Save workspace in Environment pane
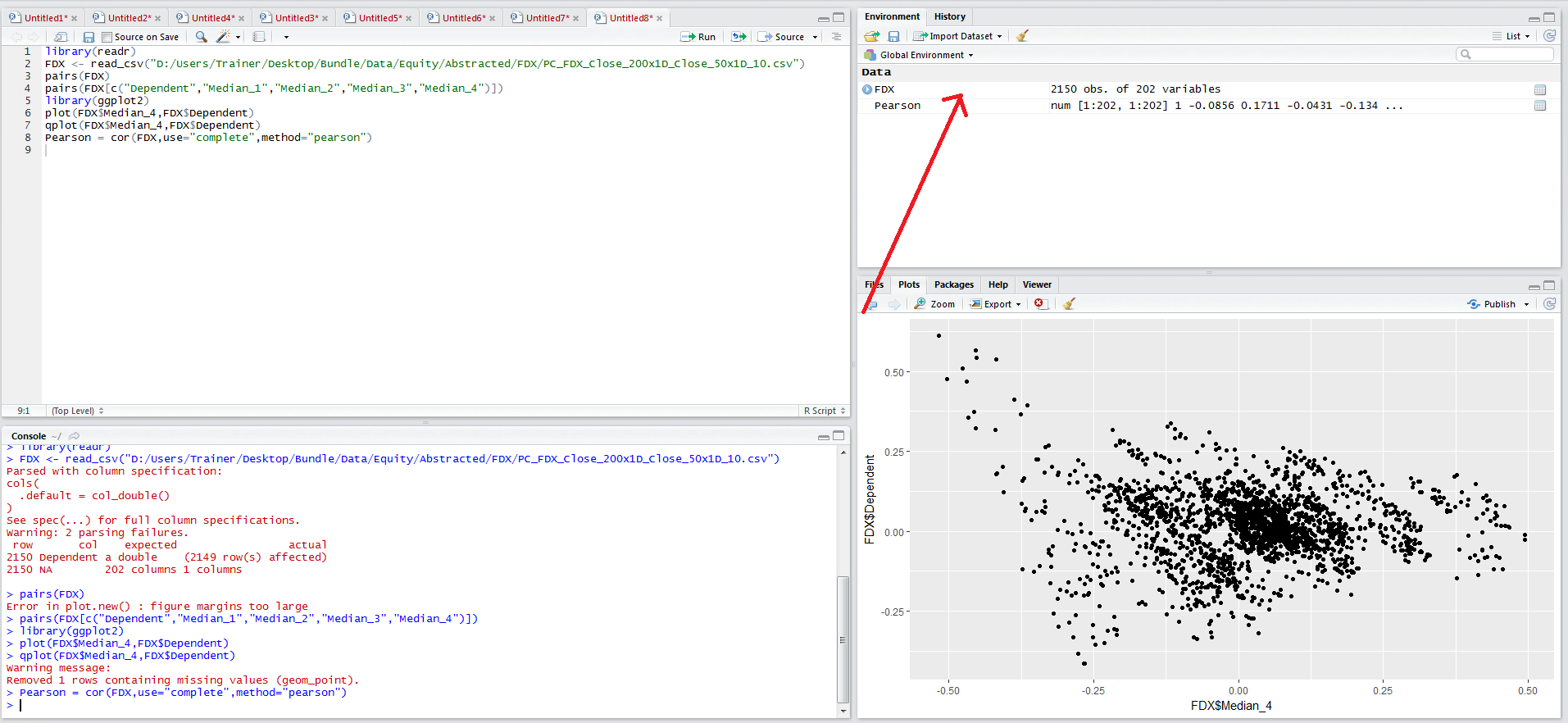The image size is (1568, 723). [893, 36]
